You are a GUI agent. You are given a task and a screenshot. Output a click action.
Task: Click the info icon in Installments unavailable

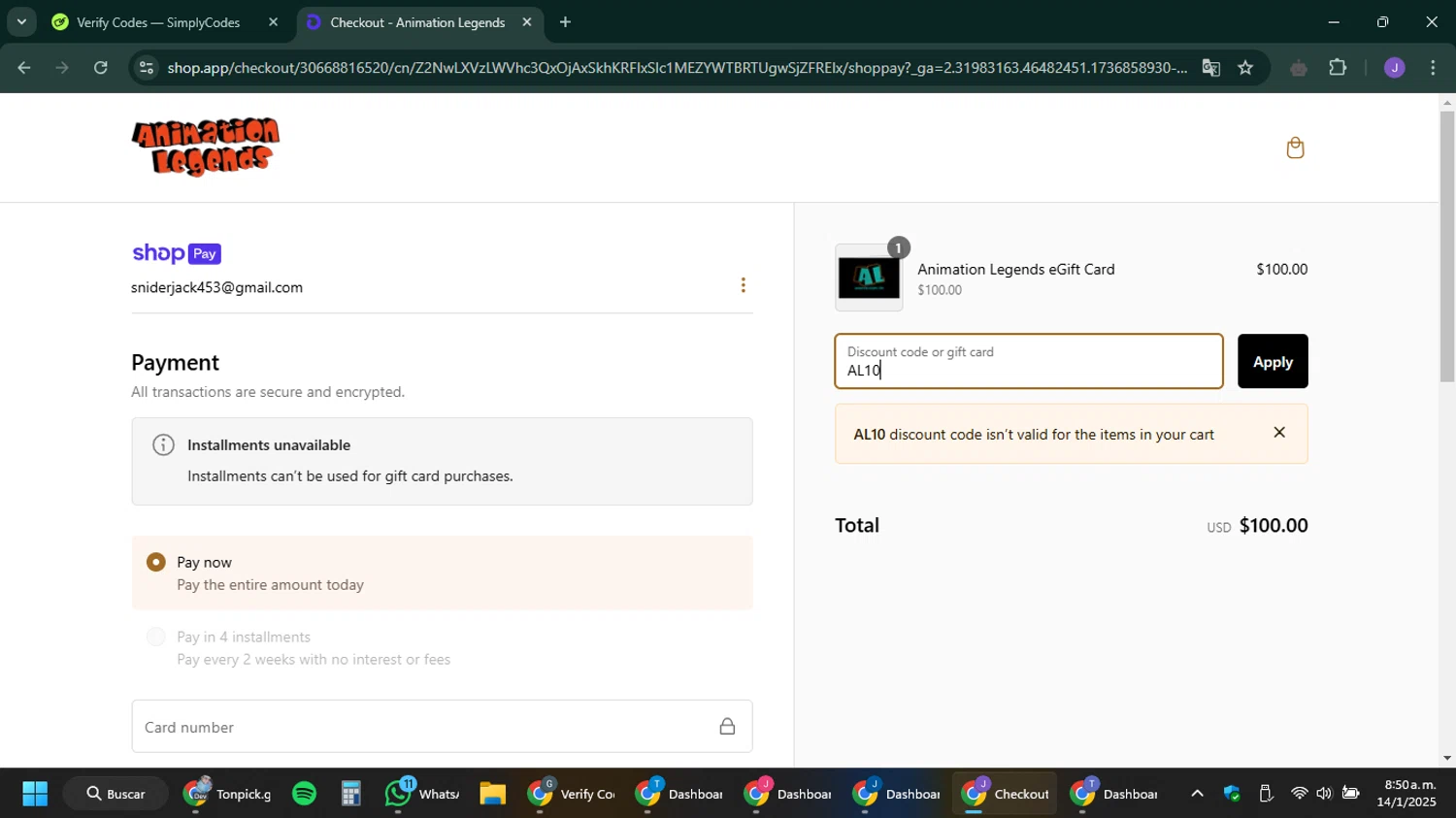click(x=163, y=445)
